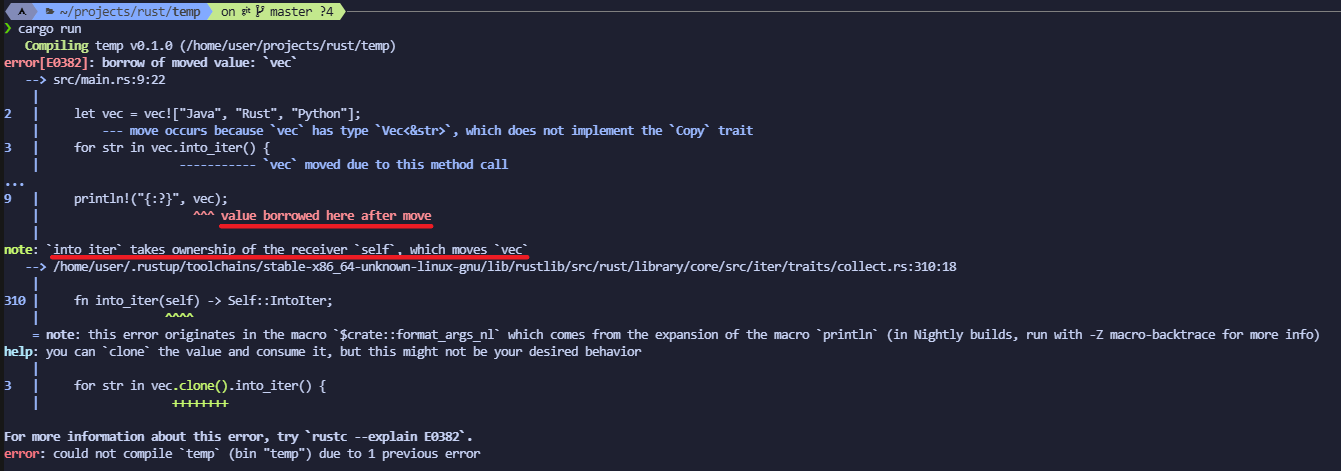Viewport: 1341px width, 471px height.
Task: Click the green prompt arrow before cargo run
Action: (7, 29)
